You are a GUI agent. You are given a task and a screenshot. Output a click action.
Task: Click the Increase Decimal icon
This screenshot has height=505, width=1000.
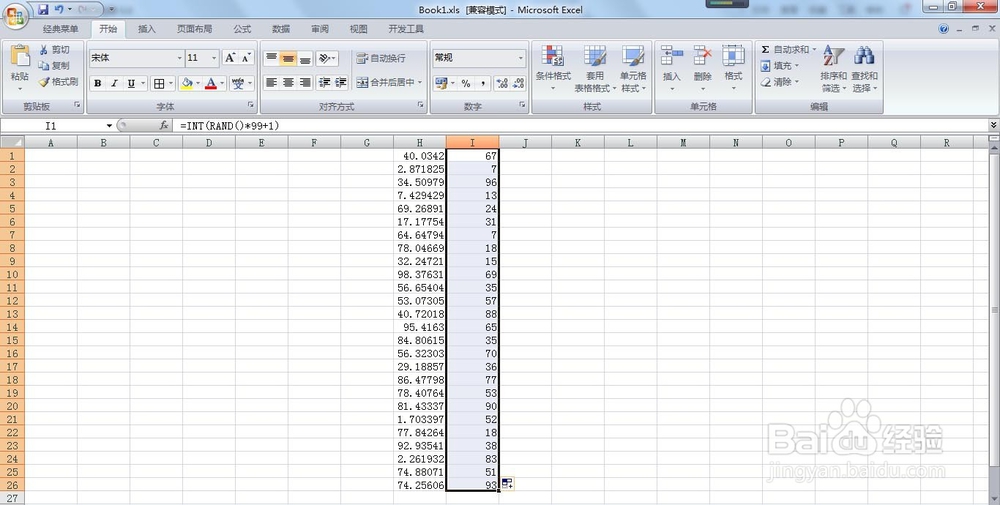502,83
